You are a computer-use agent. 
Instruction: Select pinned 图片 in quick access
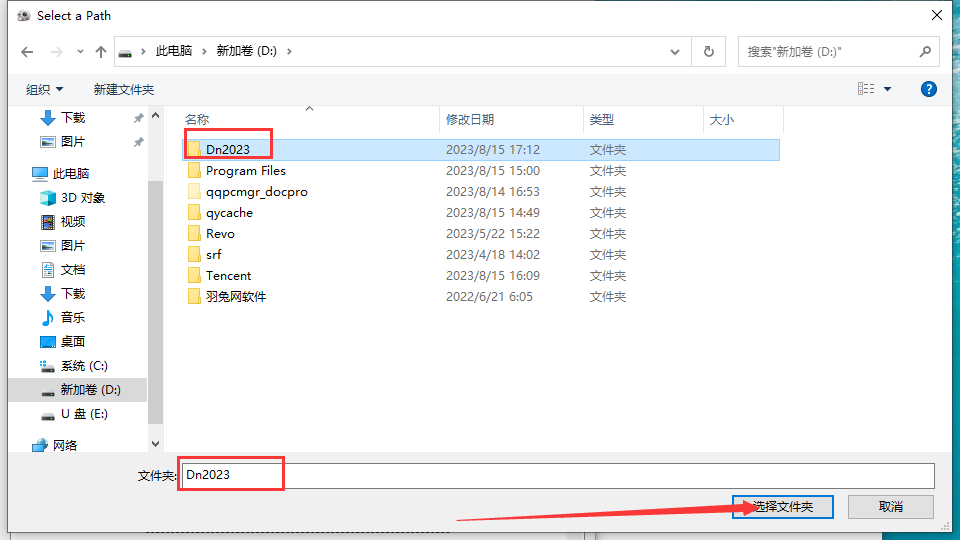point(72,141)
